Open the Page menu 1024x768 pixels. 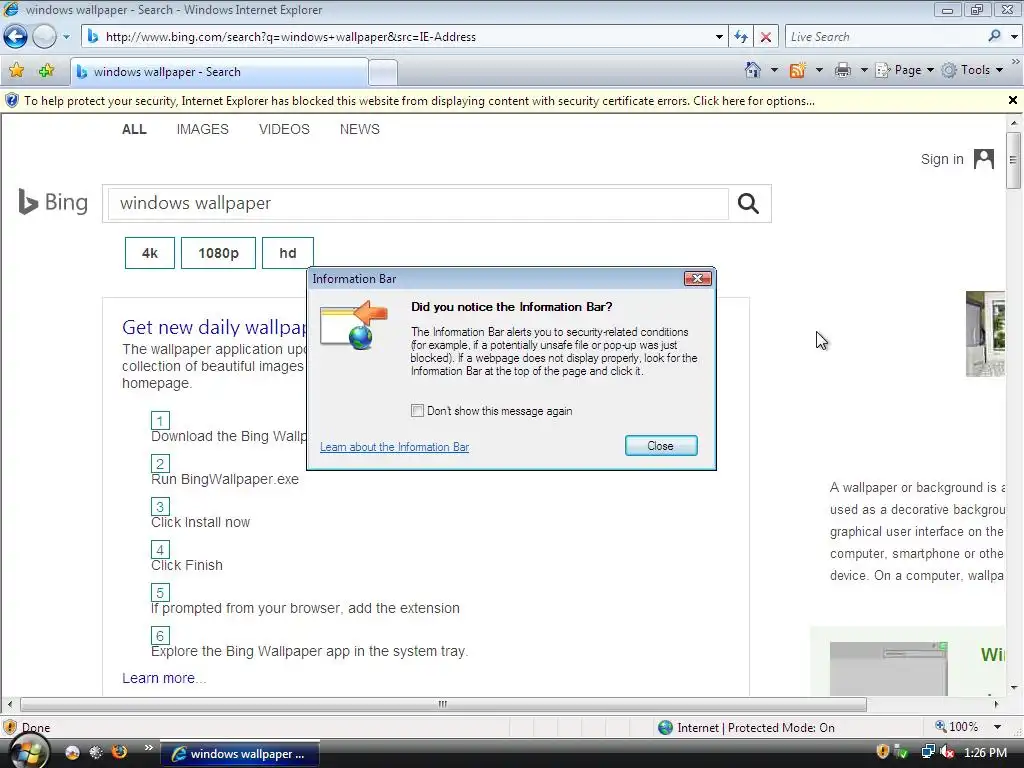pyautogui.click(x=904, y=70)
